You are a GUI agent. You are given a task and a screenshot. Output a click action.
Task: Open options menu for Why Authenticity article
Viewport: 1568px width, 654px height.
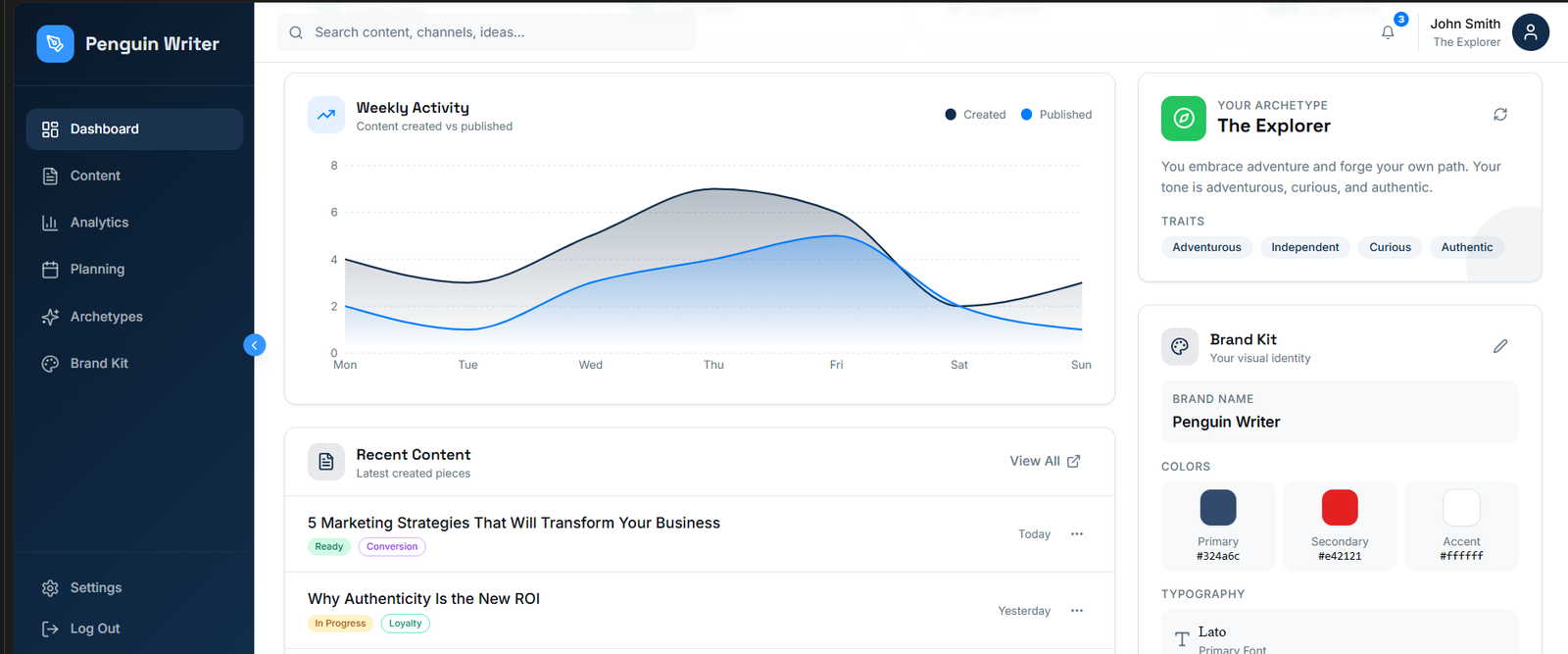pyautogui.click(x=1077, y=611)
